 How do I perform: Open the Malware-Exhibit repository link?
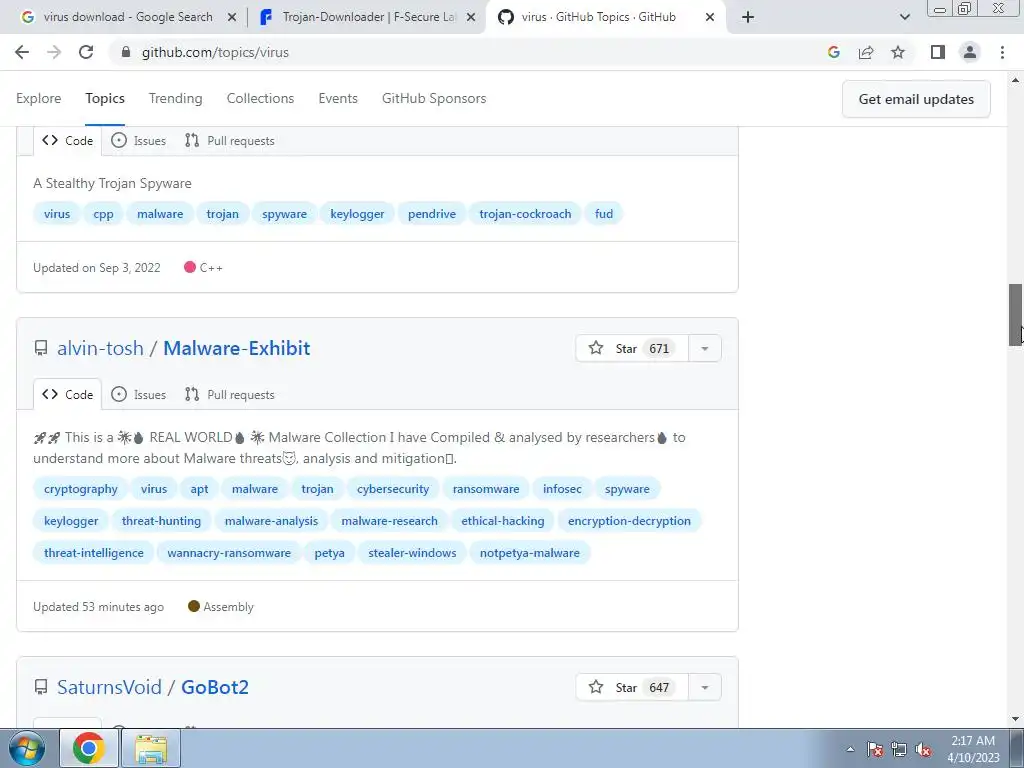click(236, 348)
